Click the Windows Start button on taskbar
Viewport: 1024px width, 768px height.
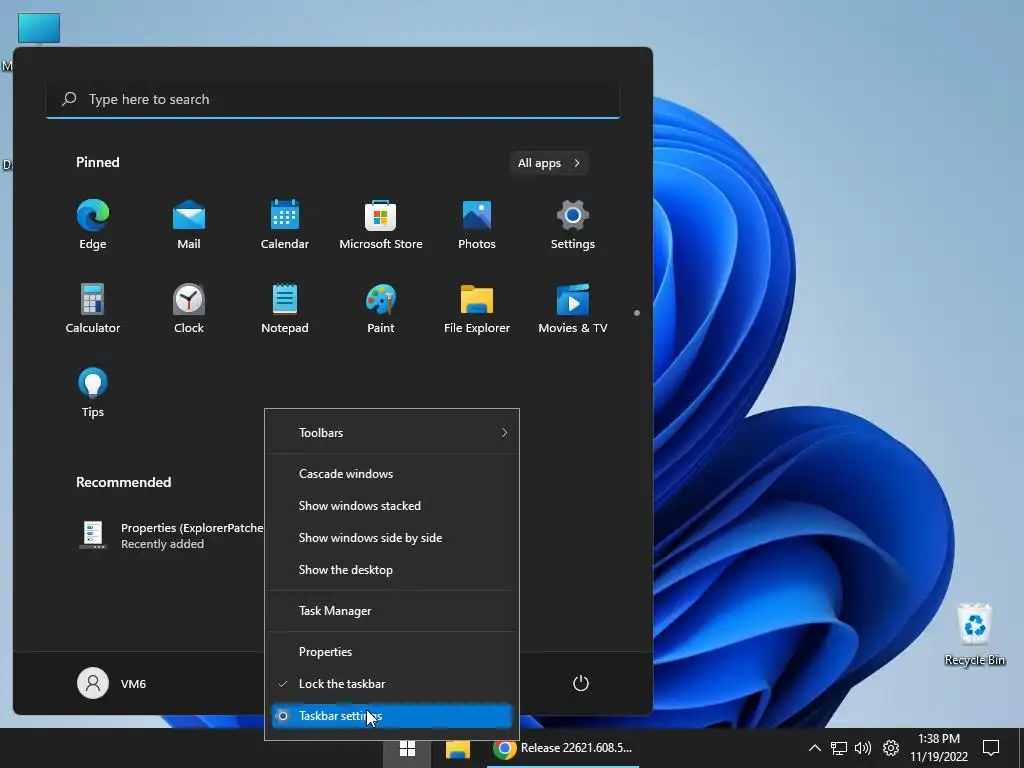coord(408,748)
